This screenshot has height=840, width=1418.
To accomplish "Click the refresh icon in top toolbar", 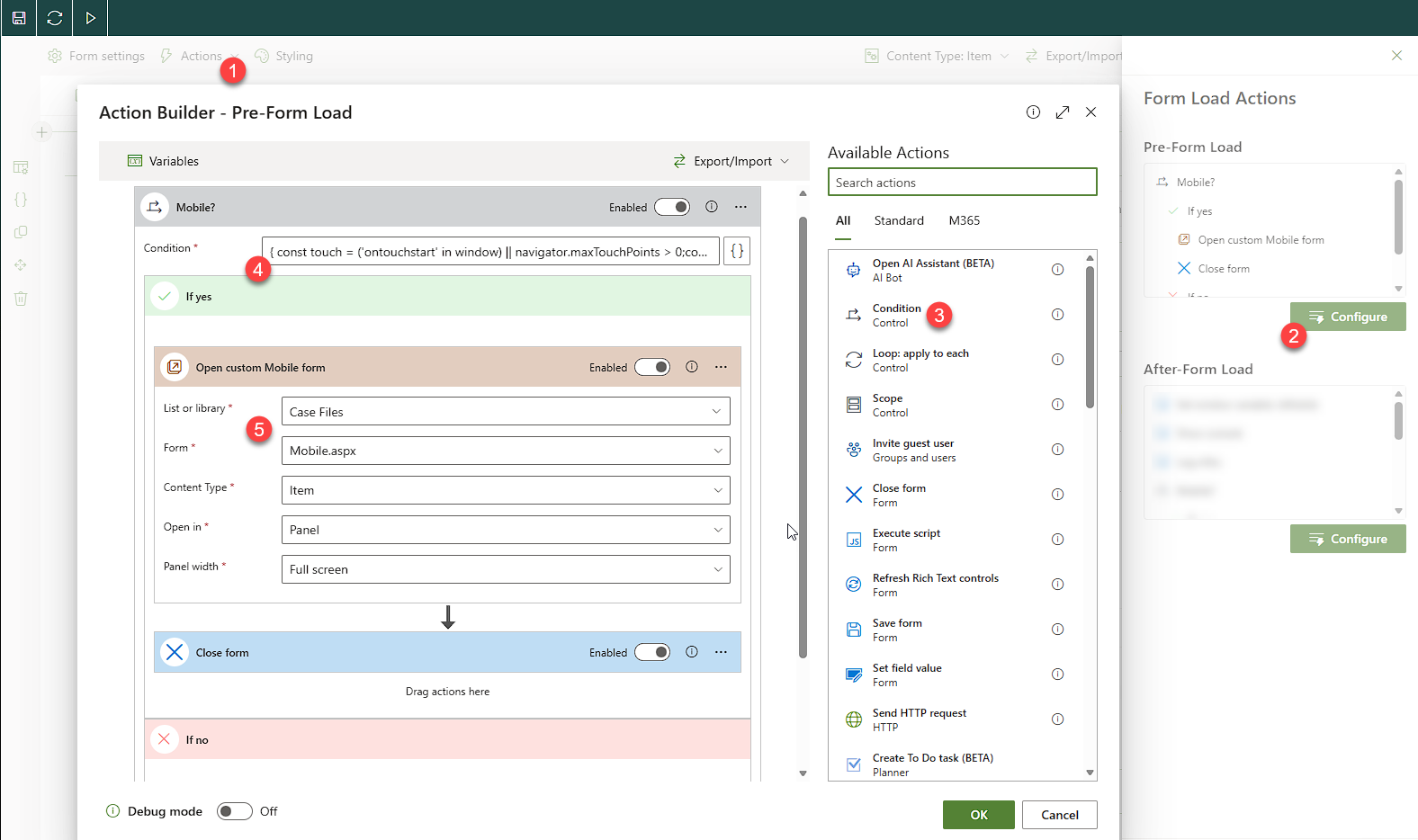I will point(55,18).
